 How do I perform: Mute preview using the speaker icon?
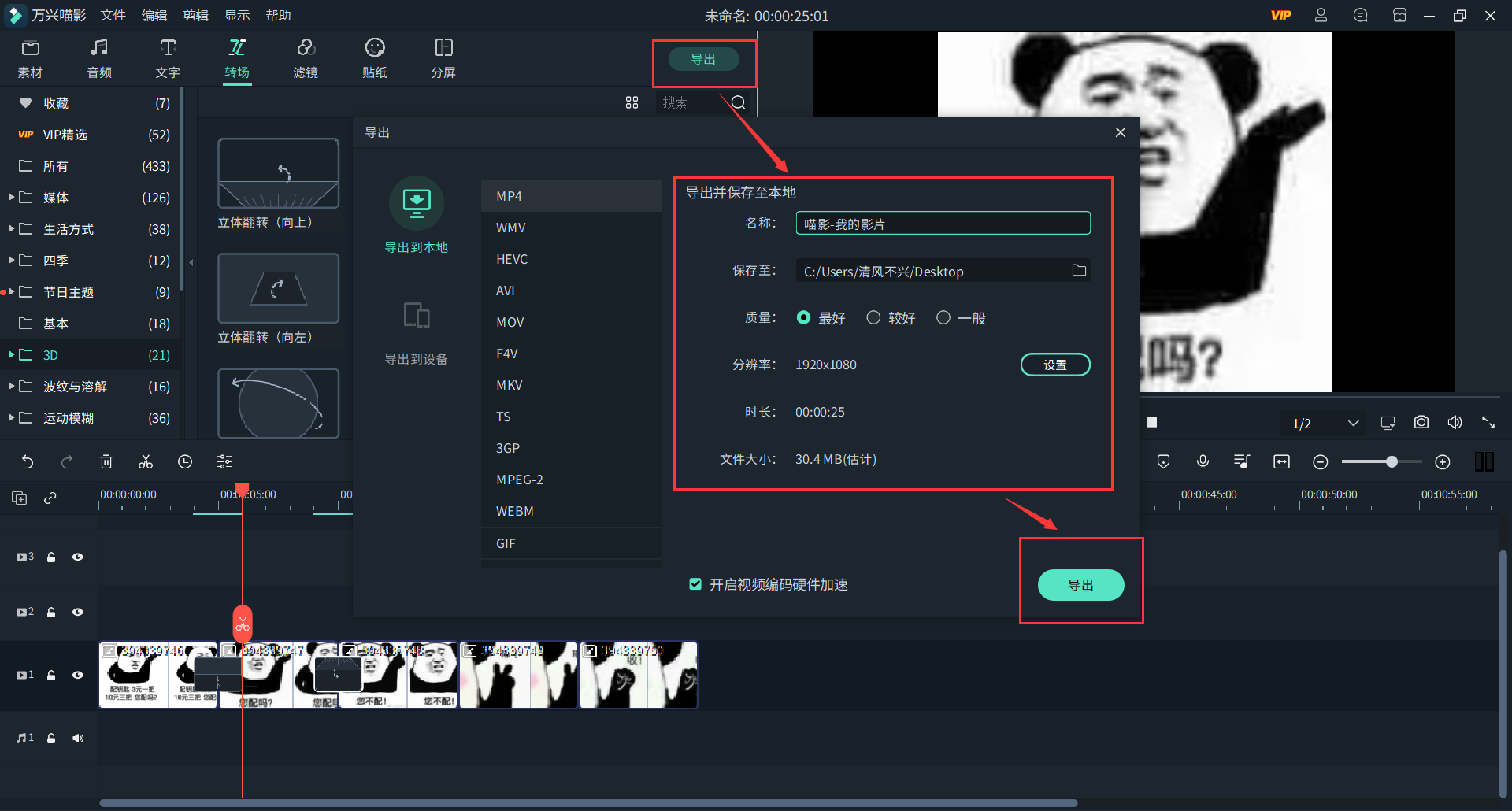pos(1455,422)
